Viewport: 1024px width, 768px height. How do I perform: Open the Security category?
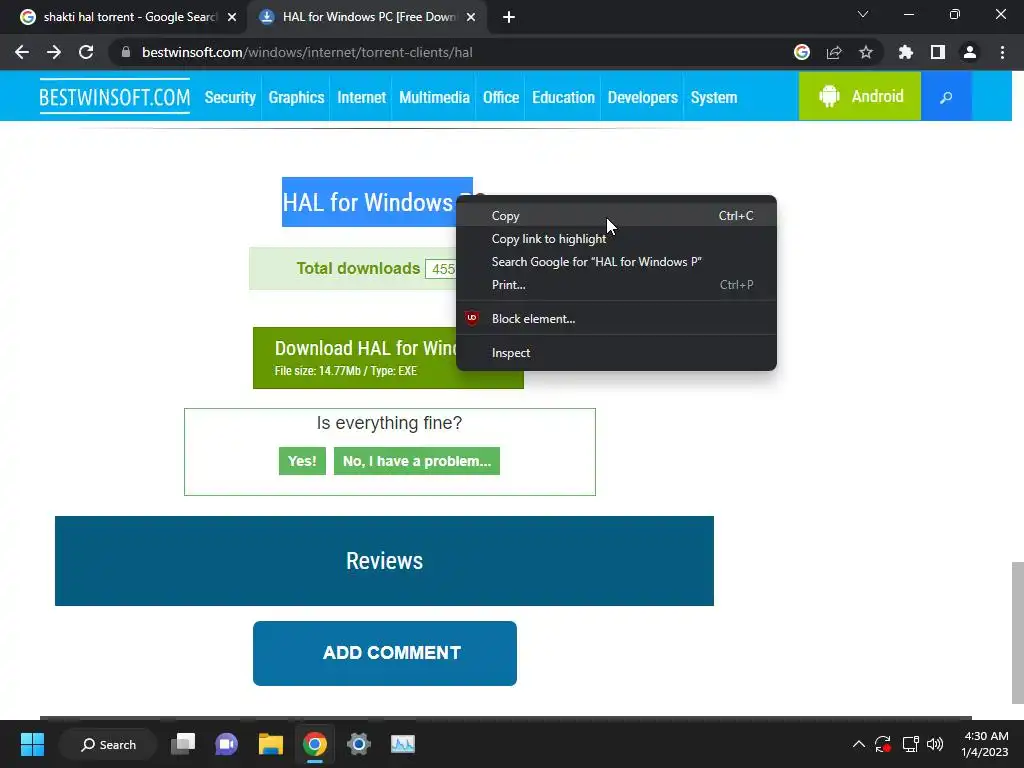[230, 97]
